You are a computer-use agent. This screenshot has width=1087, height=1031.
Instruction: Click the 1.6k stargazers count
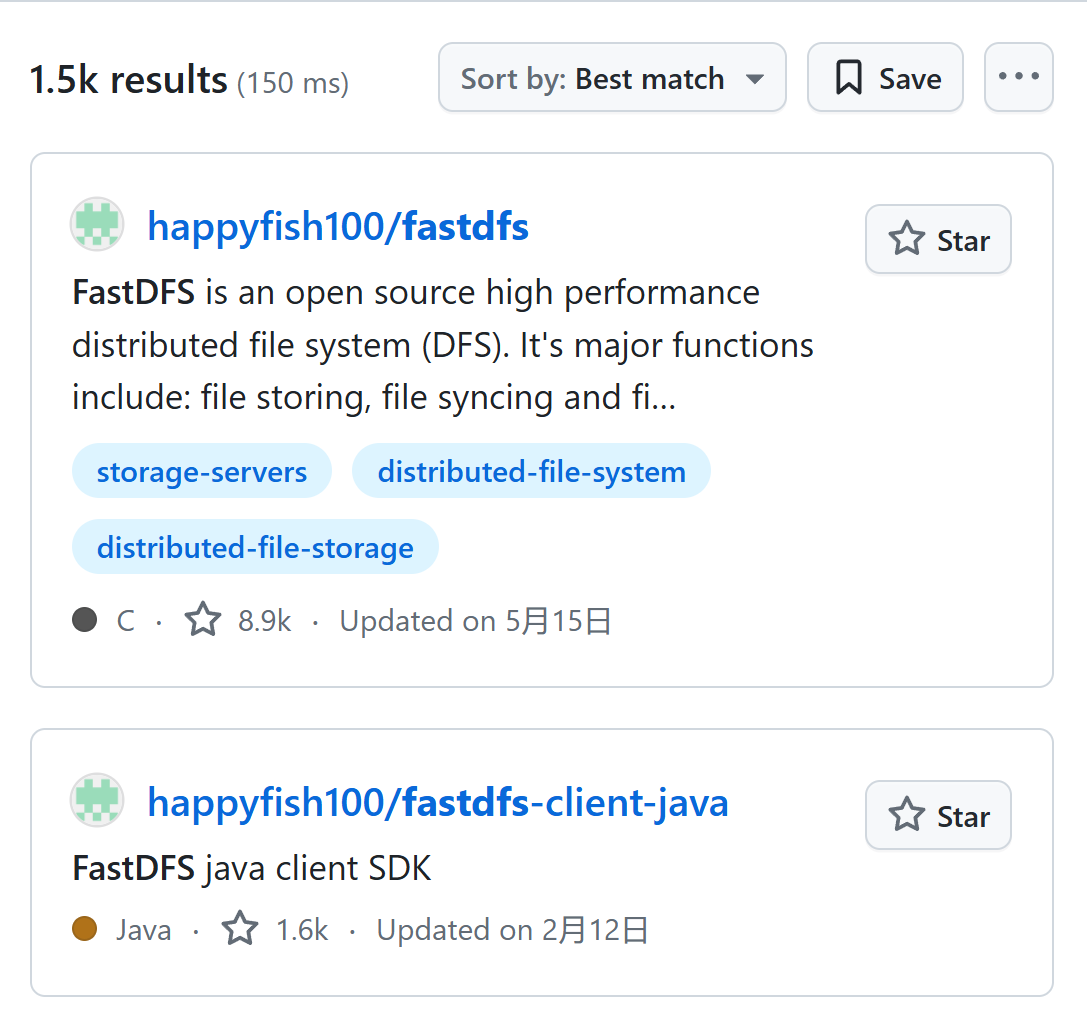coord(302,930)
